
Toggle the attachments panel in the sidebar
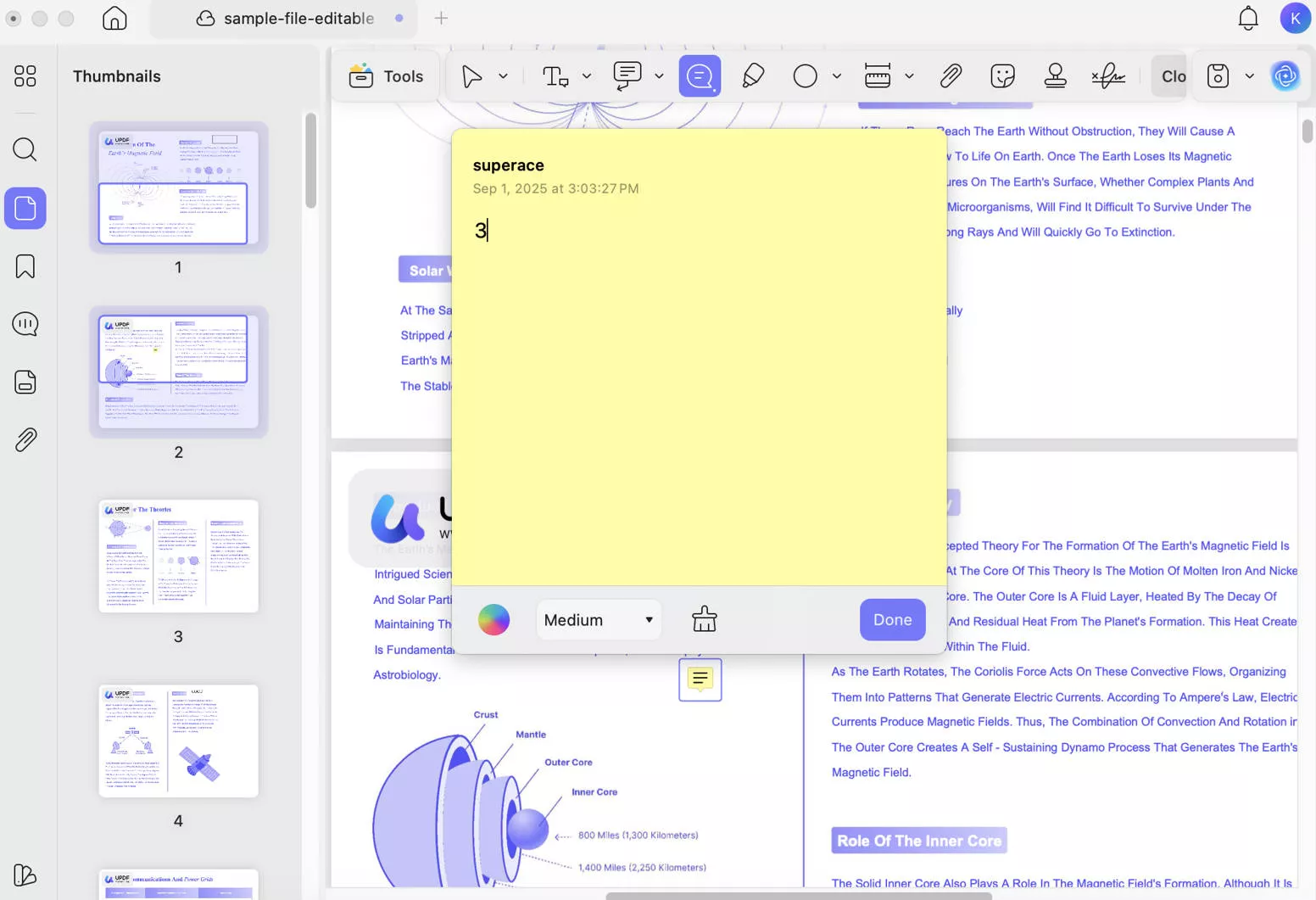25,439
